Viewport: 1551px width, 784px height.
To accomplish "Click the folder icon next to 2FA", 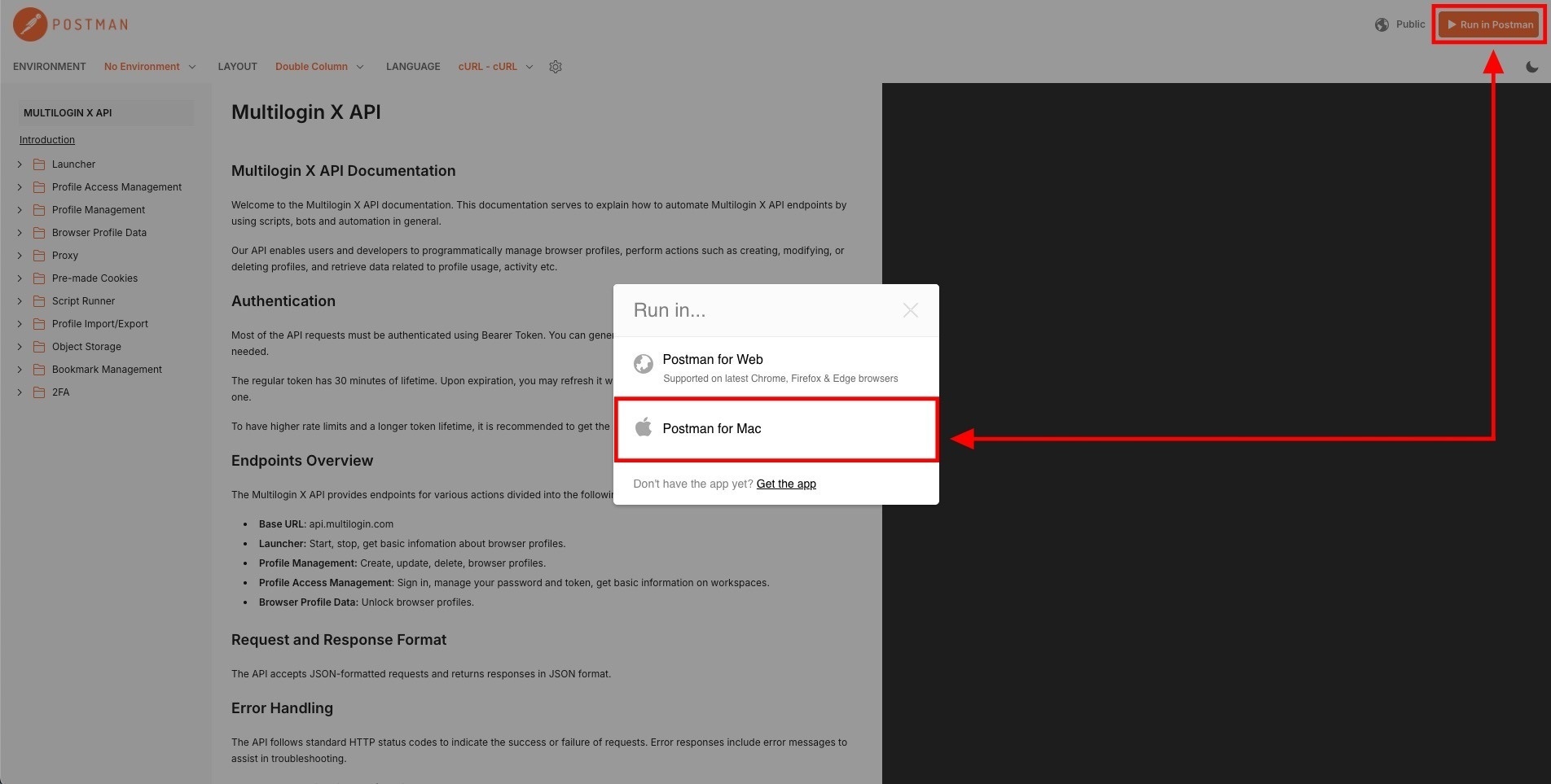I will (39, 392).
